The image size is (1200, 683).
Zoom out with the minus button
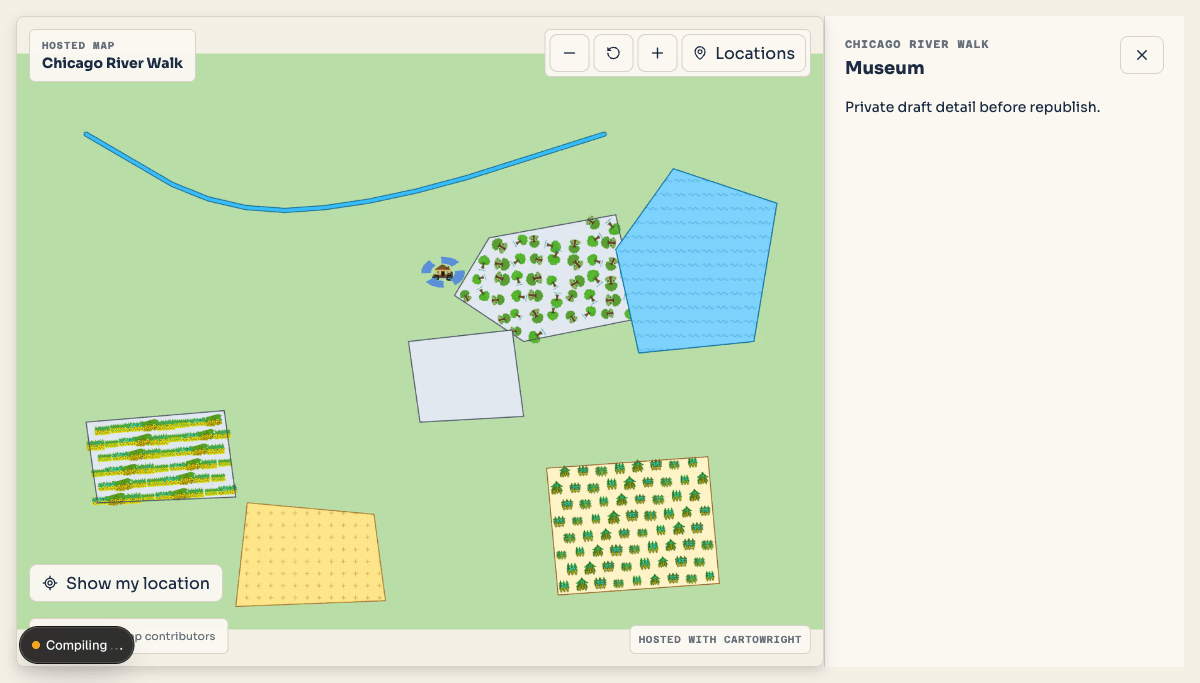(x=569, y=53)
